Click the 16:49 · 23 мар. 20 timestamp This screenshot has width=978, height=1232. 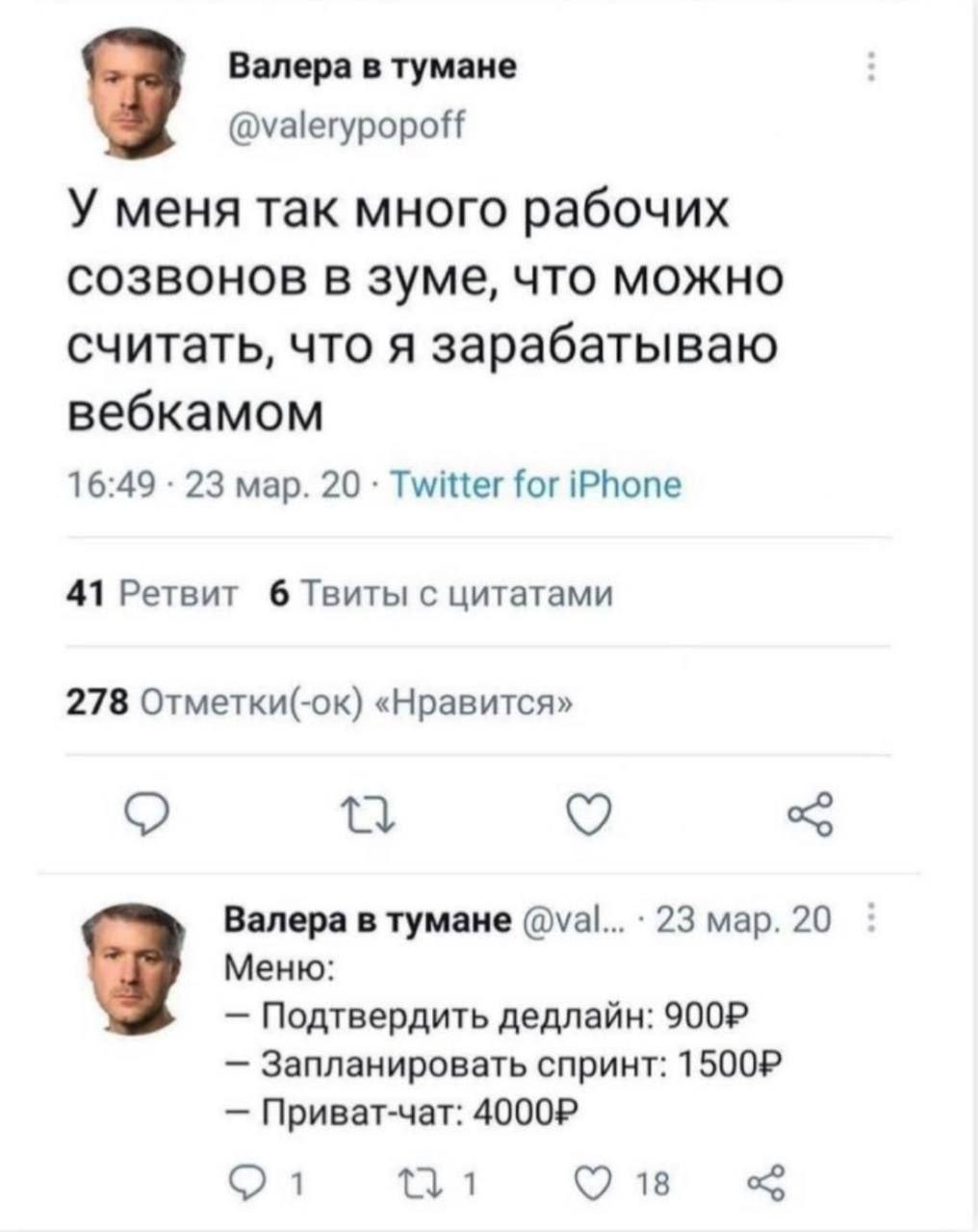(212, 483)
